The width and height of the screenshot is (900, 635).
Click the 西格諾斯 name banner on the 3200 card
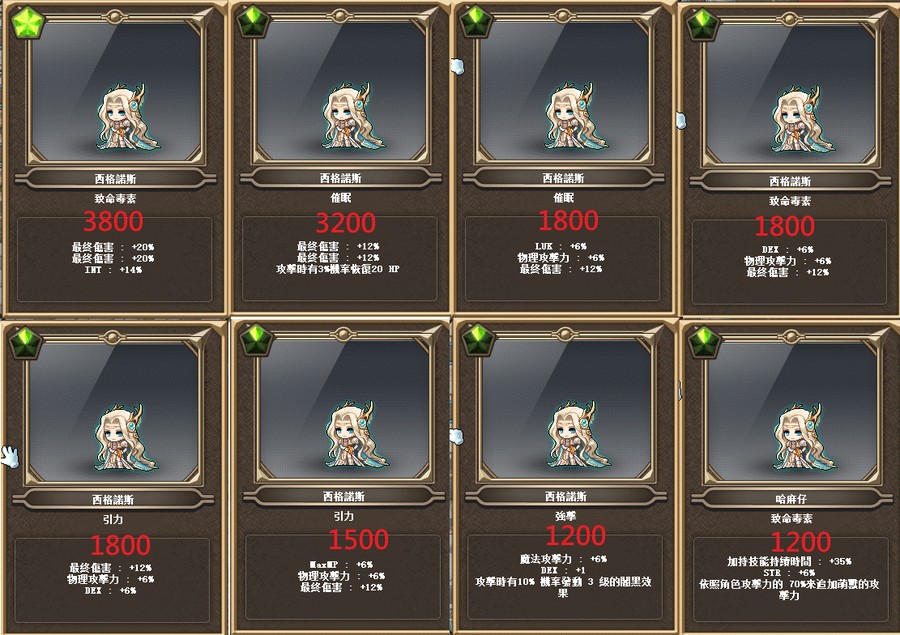tap(340, 178)
